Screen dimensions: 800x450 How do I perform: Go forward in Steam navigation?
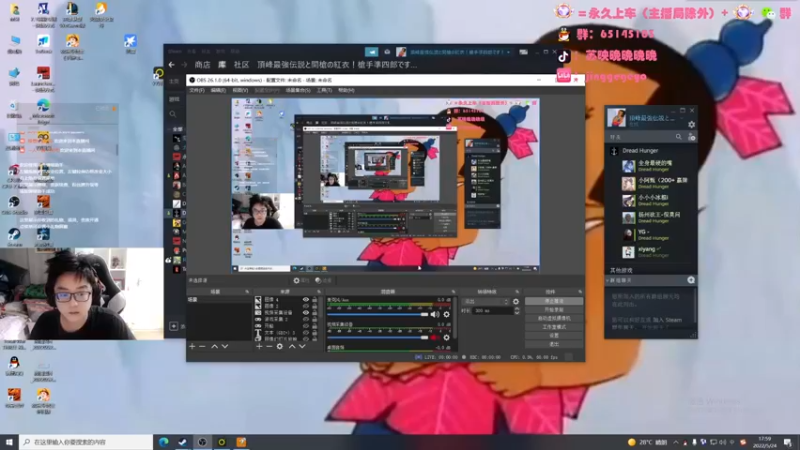(x=184, y=65)
